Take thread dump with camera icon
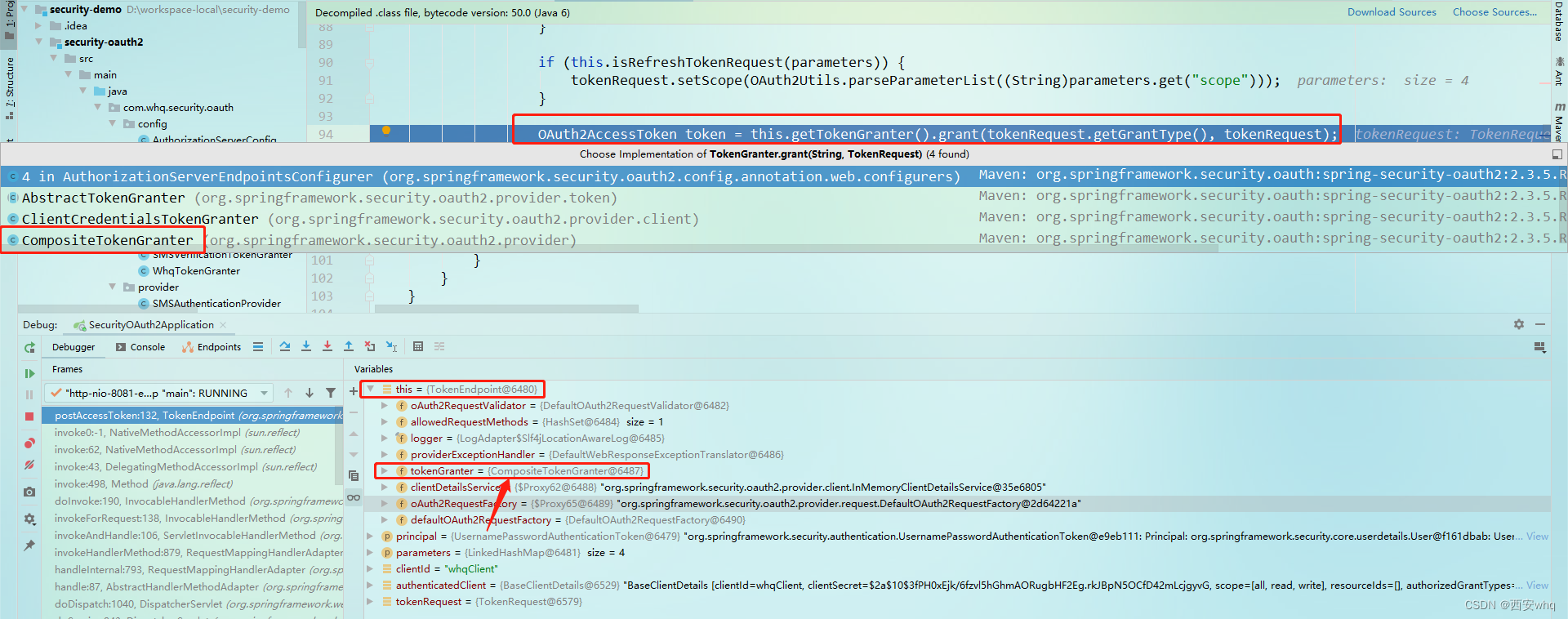Image resolution: width=1568 pixels, height=619 pixels. click(x=29, y=492)
